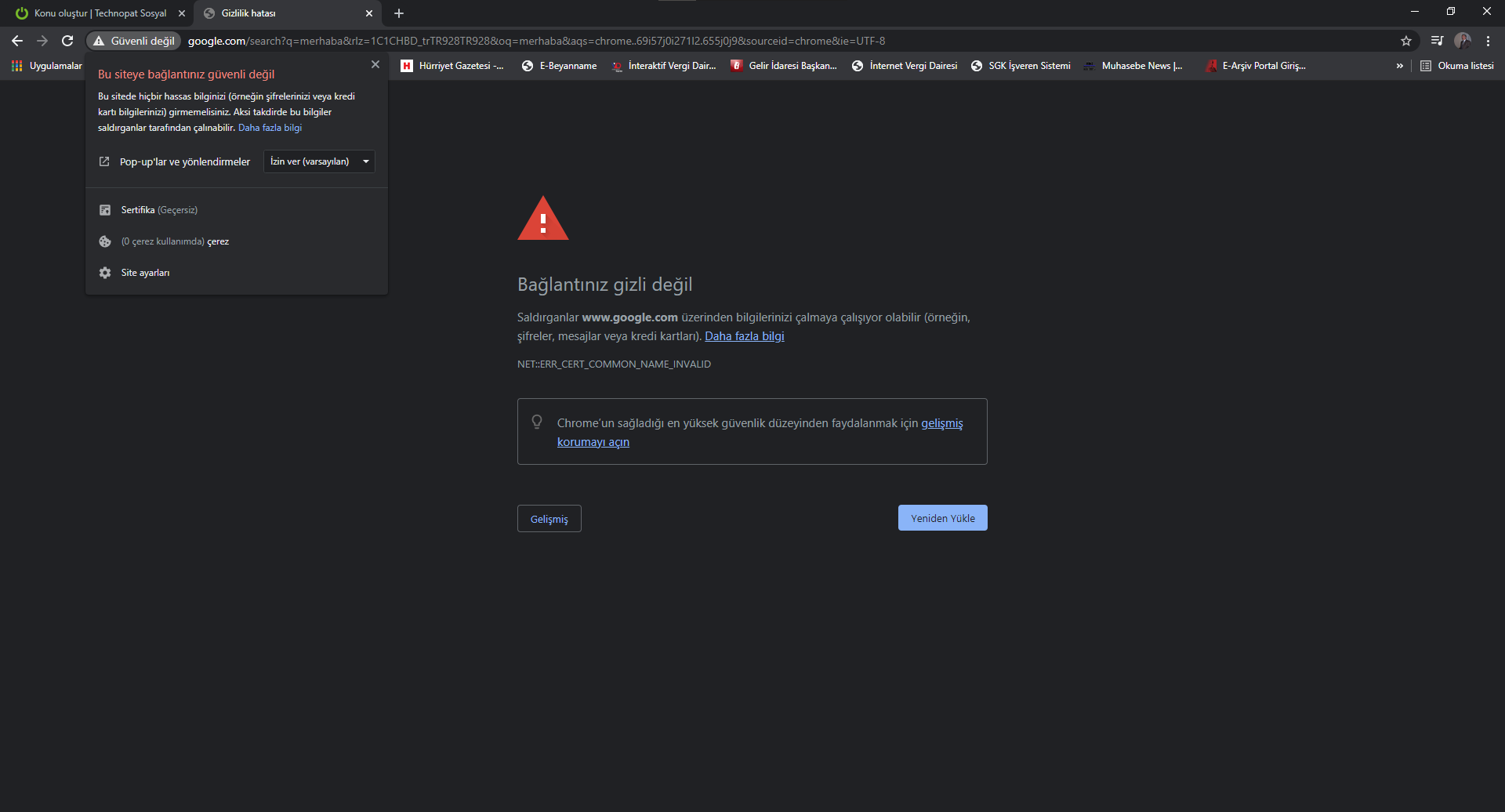Restore down the Chrome window
The height and width of the screenshot is (812, 1505).
(1451, 11)
